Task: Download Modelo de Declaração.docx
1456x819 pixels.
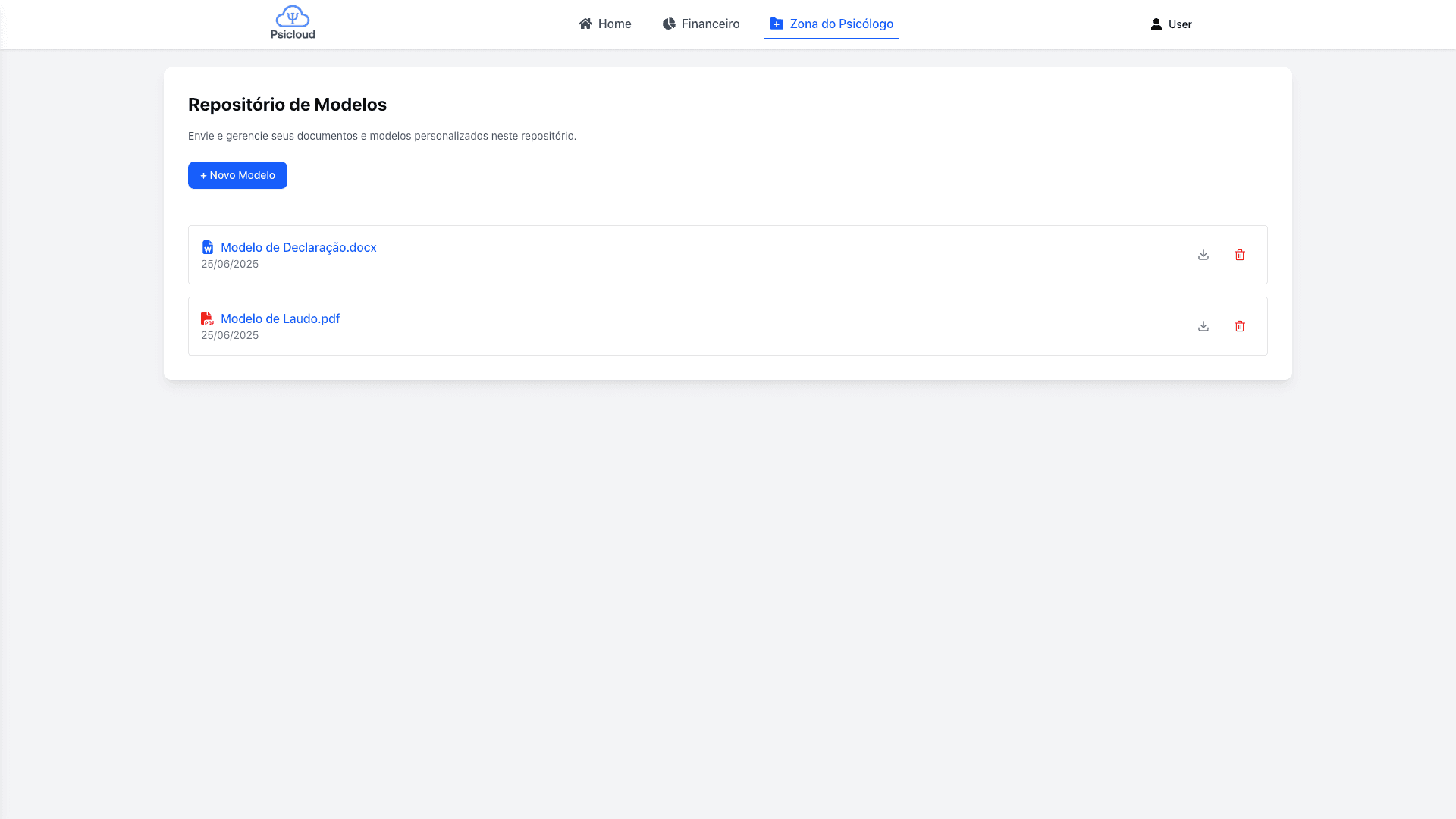Action: [1203, 255]
